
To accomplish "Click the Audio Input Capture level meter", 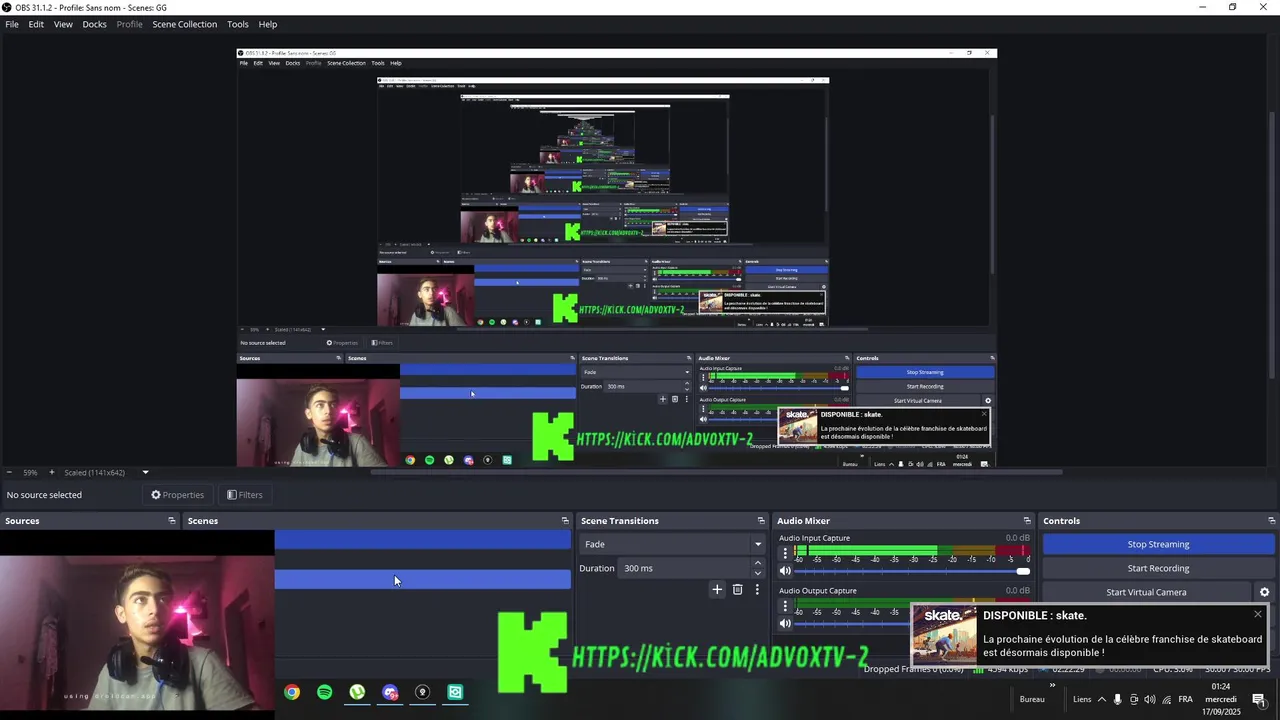I will [x=912, y=550].
